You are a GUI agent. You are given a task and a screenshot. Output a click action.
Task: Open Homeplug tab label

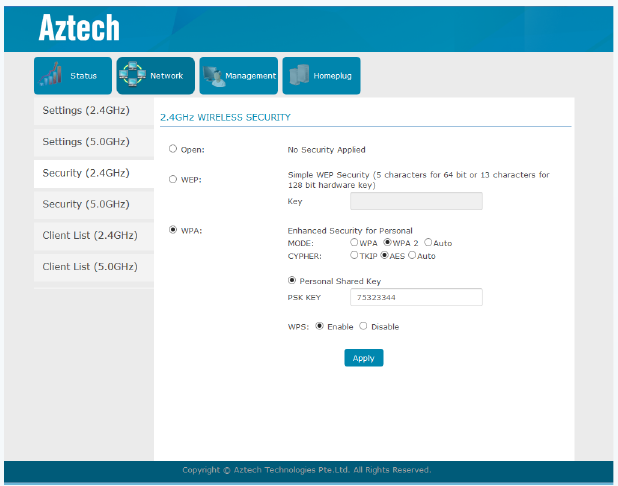(333, 76)
